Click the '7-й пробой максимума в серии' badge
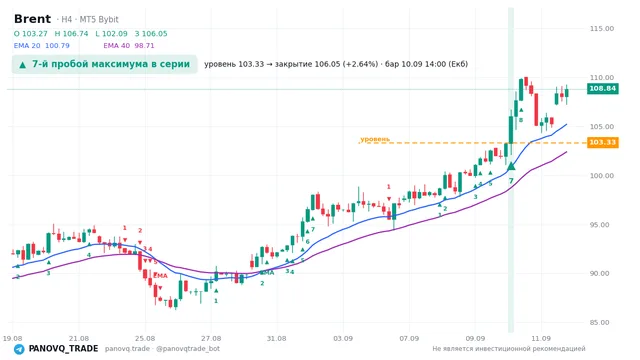 coord(104,64)
